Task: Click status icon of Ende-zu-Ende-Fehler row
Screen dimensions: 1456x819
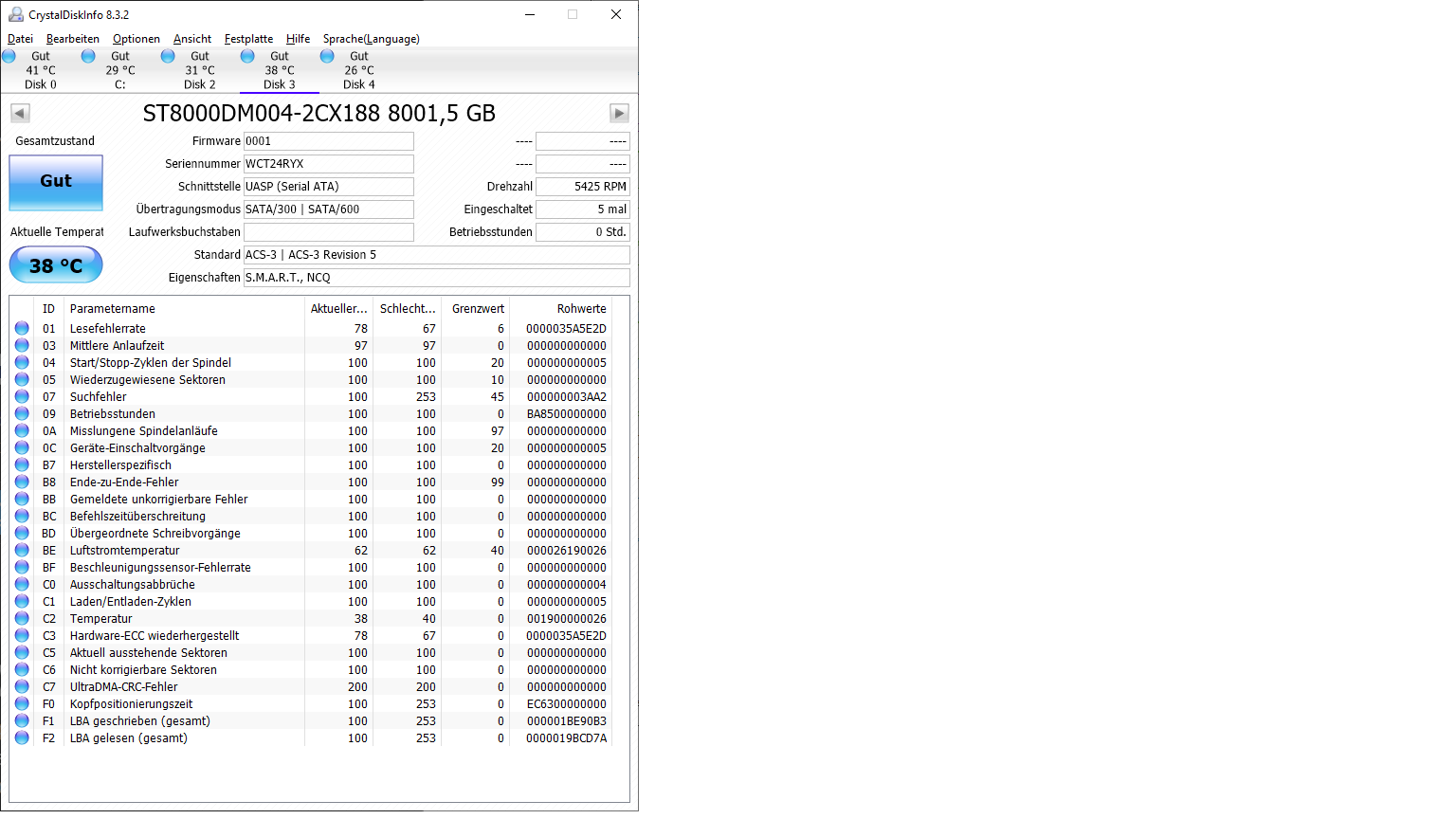Action: [22, 482]
